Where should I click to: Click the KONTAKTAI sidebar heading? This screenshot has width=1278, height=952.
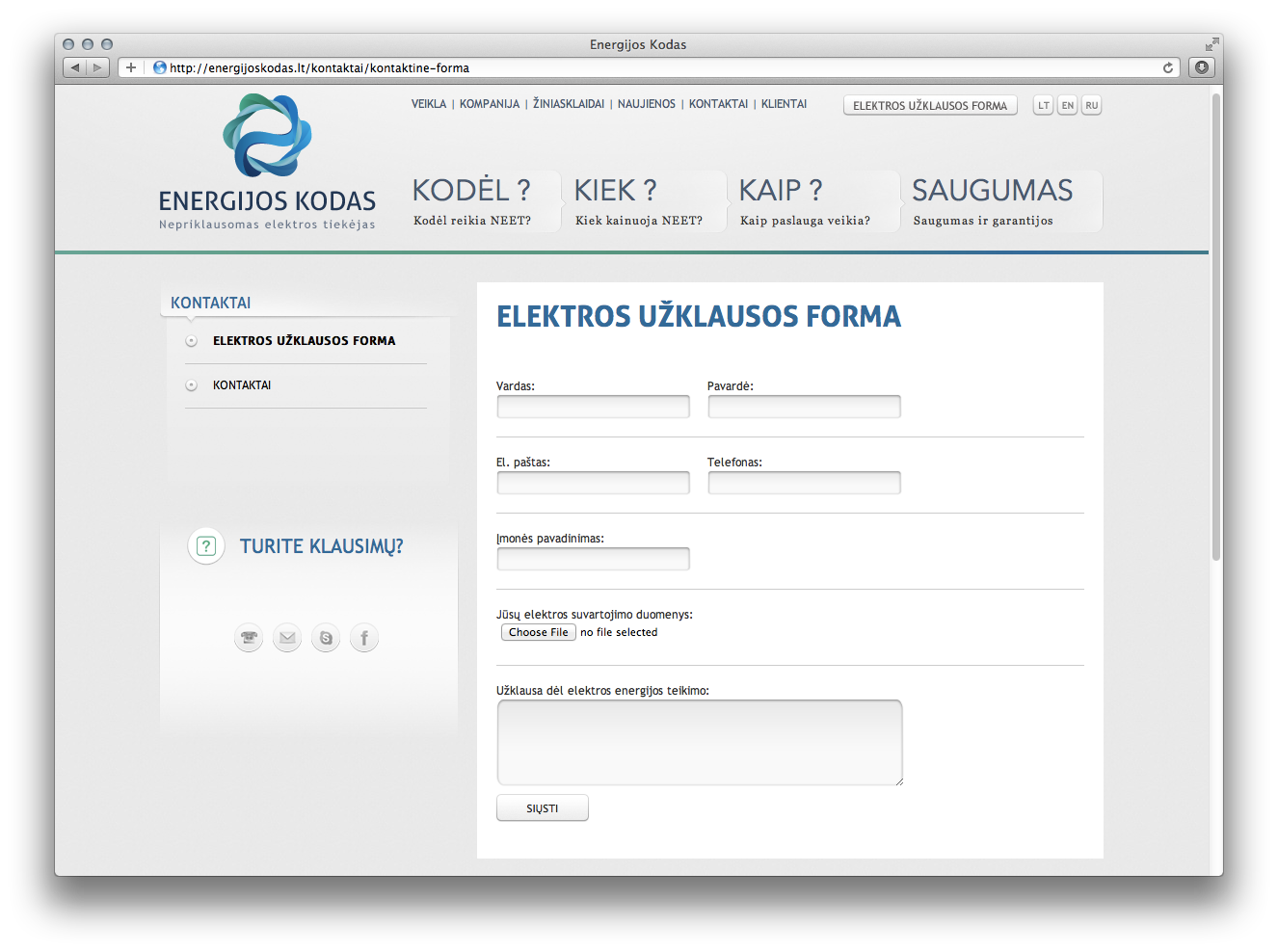211,303
